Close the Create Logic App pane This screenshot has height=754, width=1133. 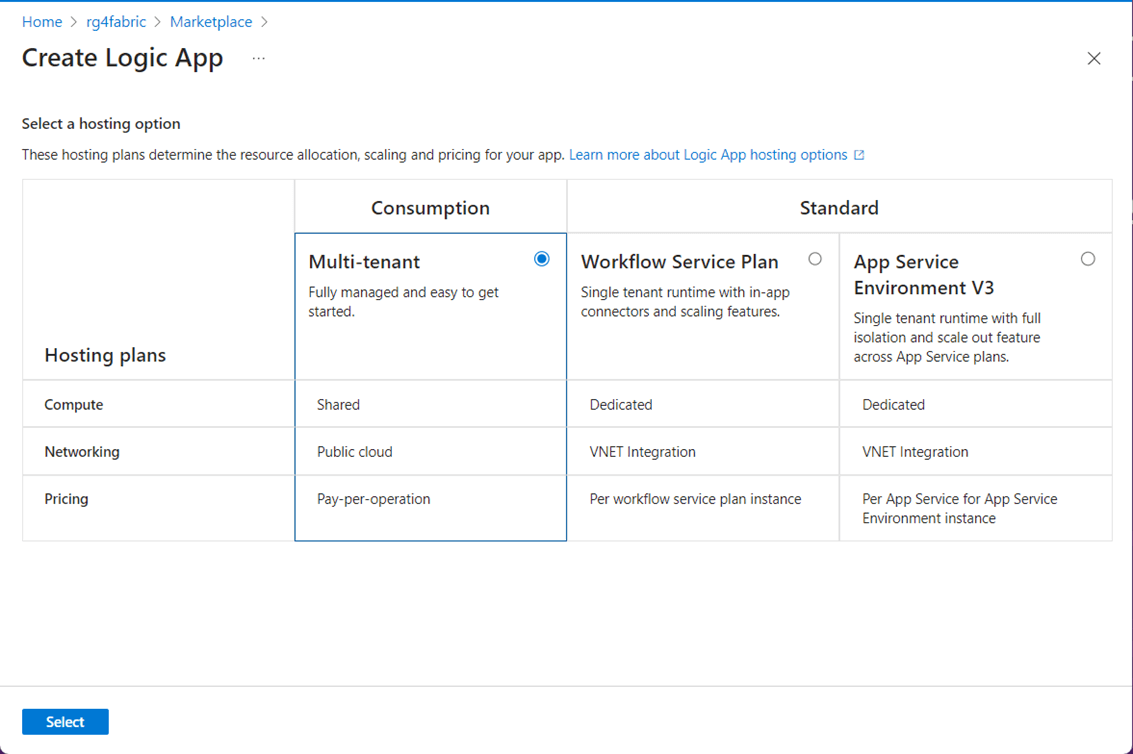click(1094, 59)
